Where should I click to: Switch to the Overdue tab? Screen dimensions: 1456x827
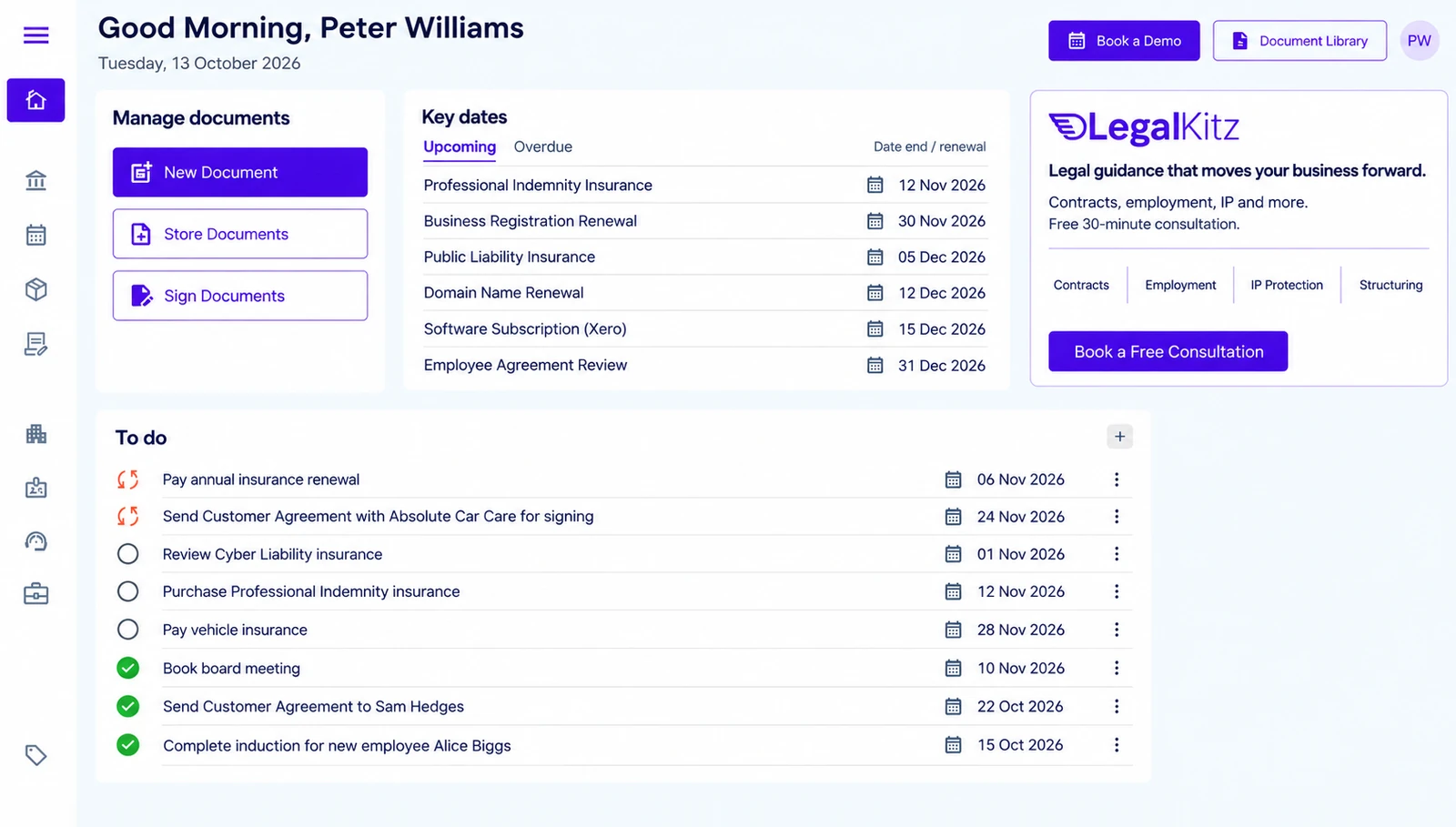tap(543, 147)
